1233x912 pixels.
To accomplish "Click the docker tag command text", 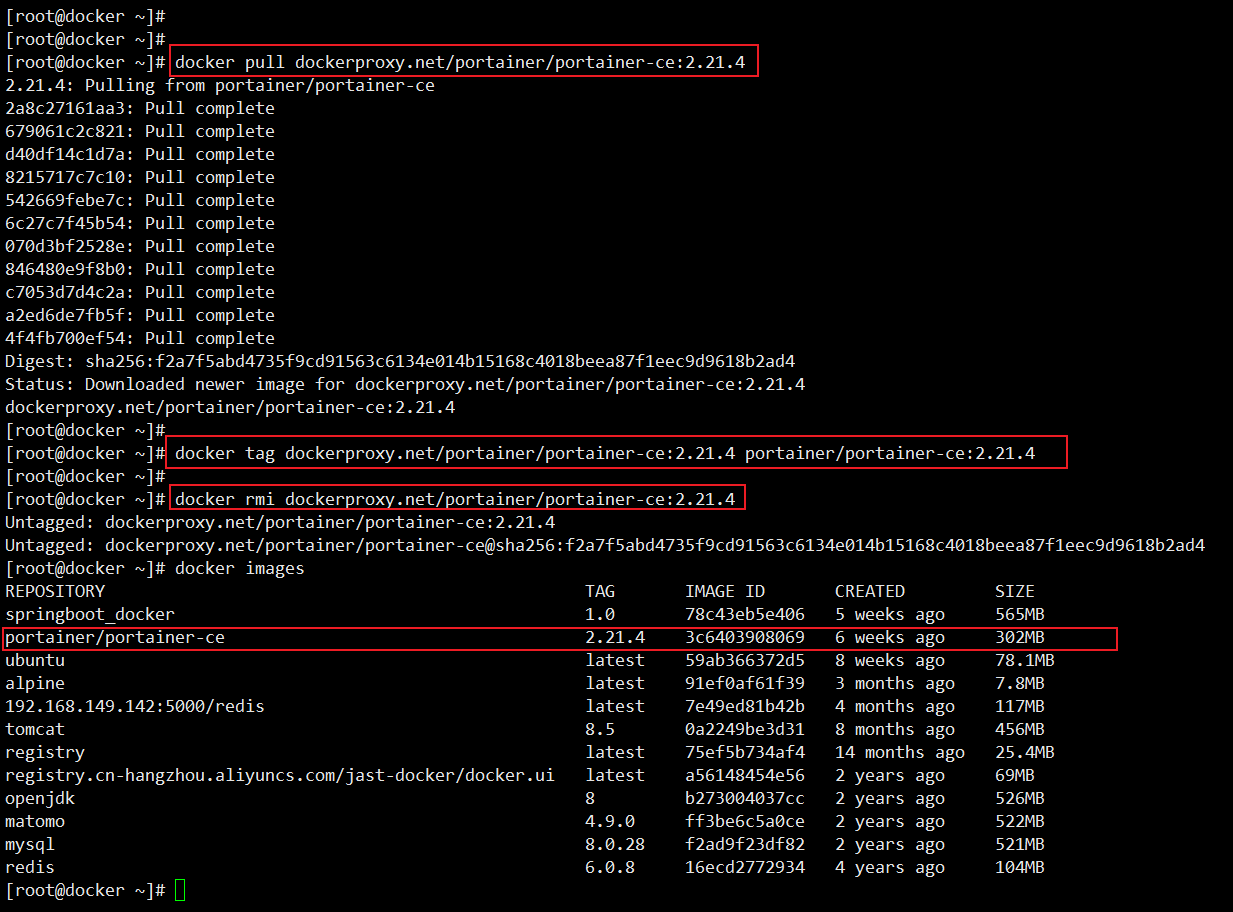I will click(605, 453).
